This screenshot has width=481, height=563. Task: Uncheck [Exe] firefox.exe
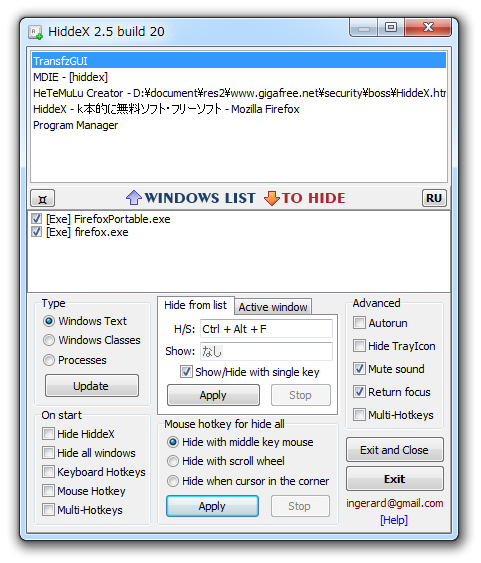point(37,232)
